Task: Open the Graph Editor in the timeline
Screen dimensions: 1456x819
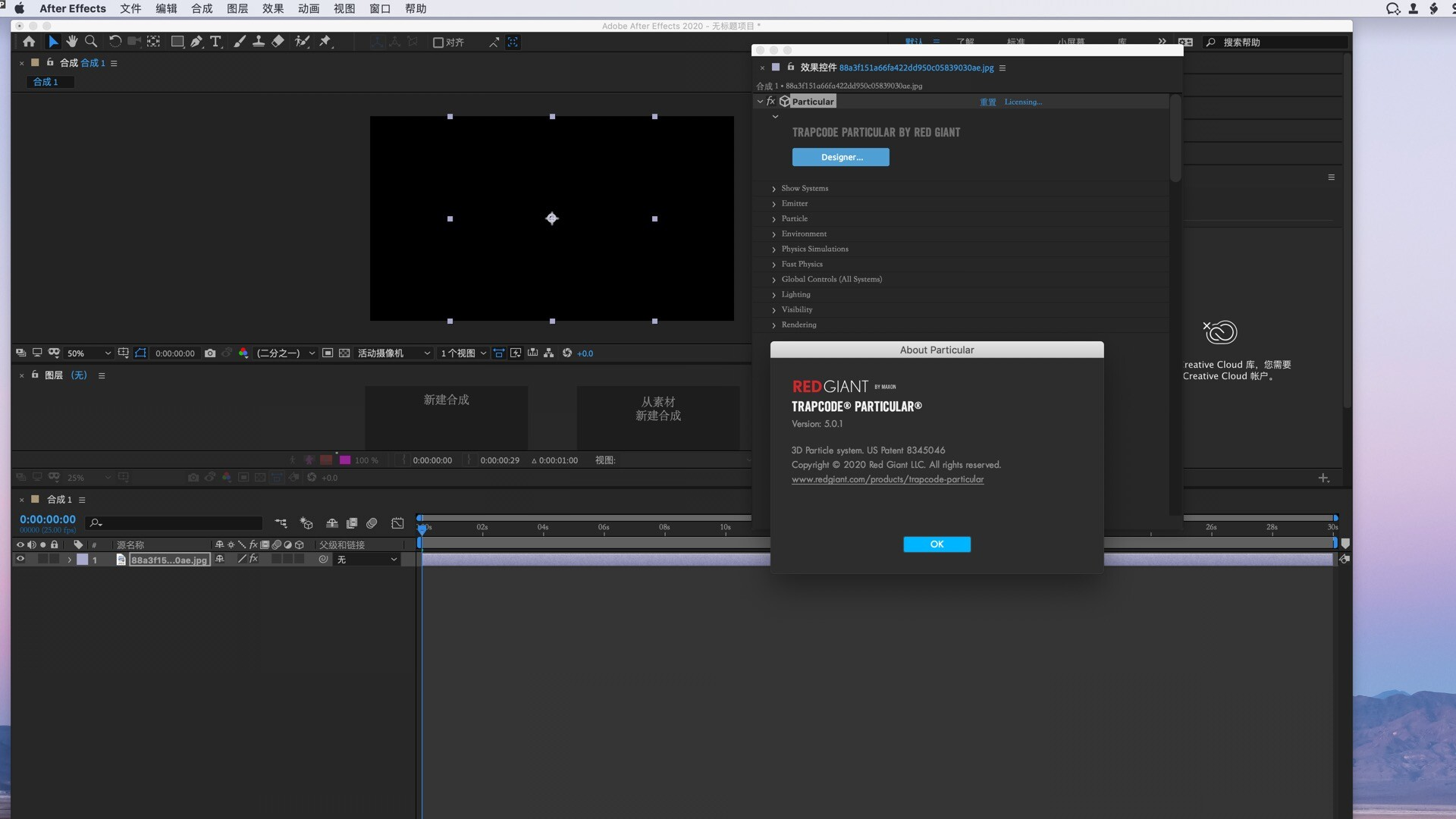Action: click(x=397, y=523)
